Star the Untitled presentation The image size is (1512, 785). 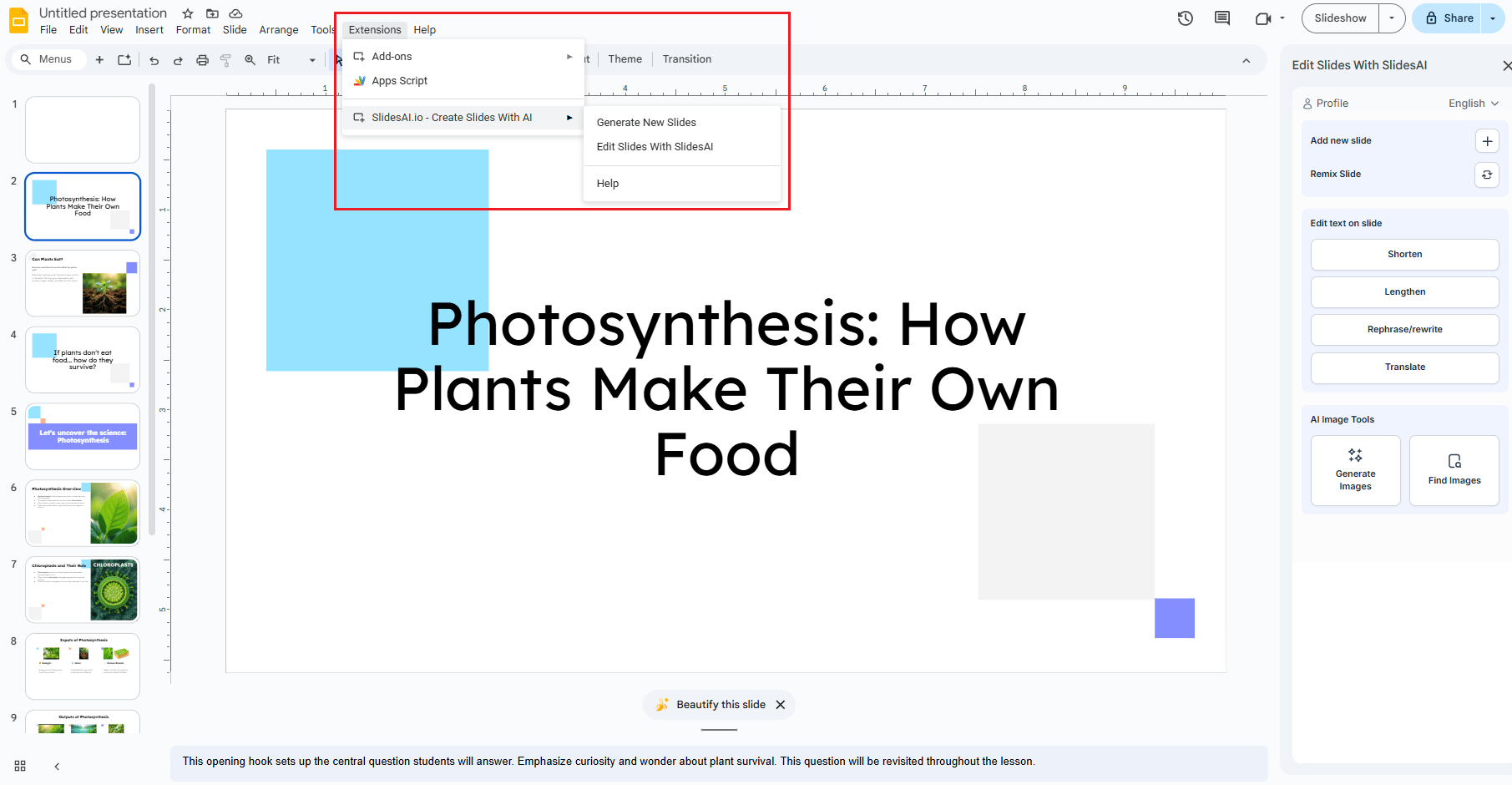pos(188,13)
